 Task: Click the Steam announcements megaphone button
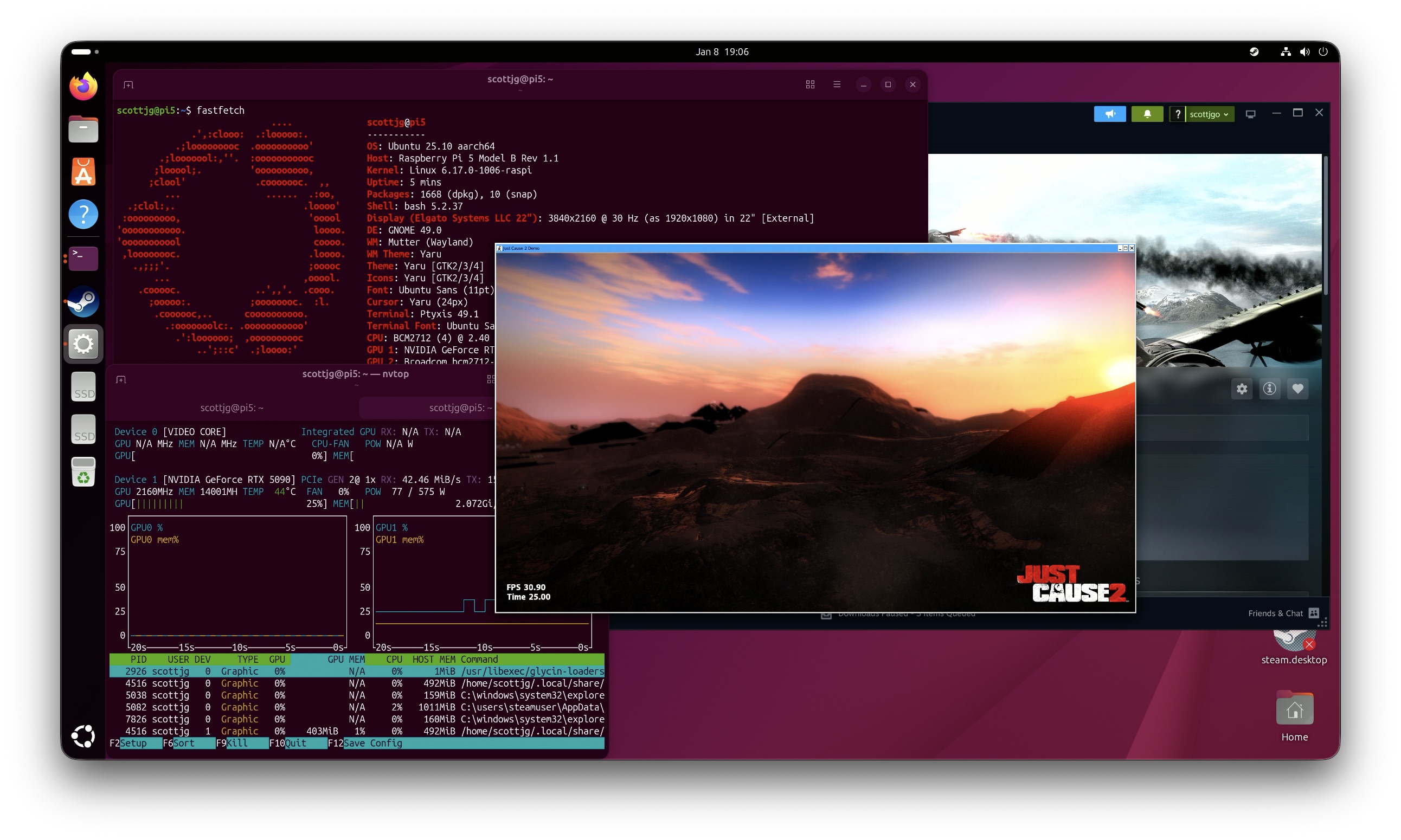[x=1109, y=114]
